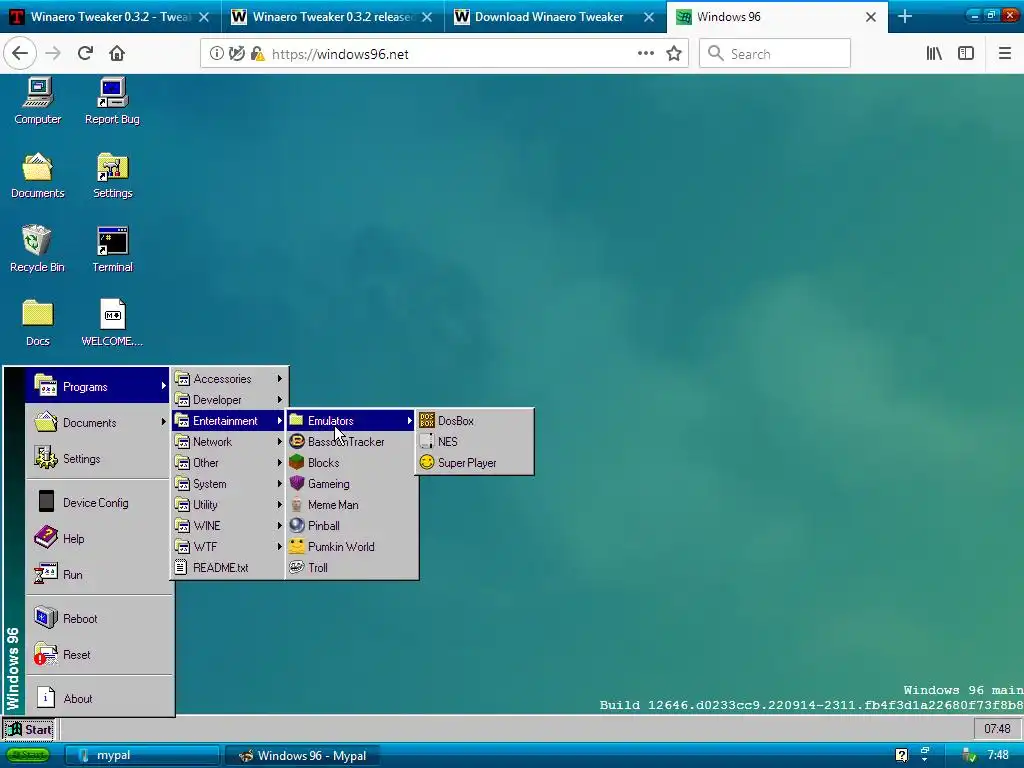The width and height of the screenshot is (1024, 768).
Task: Open the browser Library button
Action: [934, 54]
